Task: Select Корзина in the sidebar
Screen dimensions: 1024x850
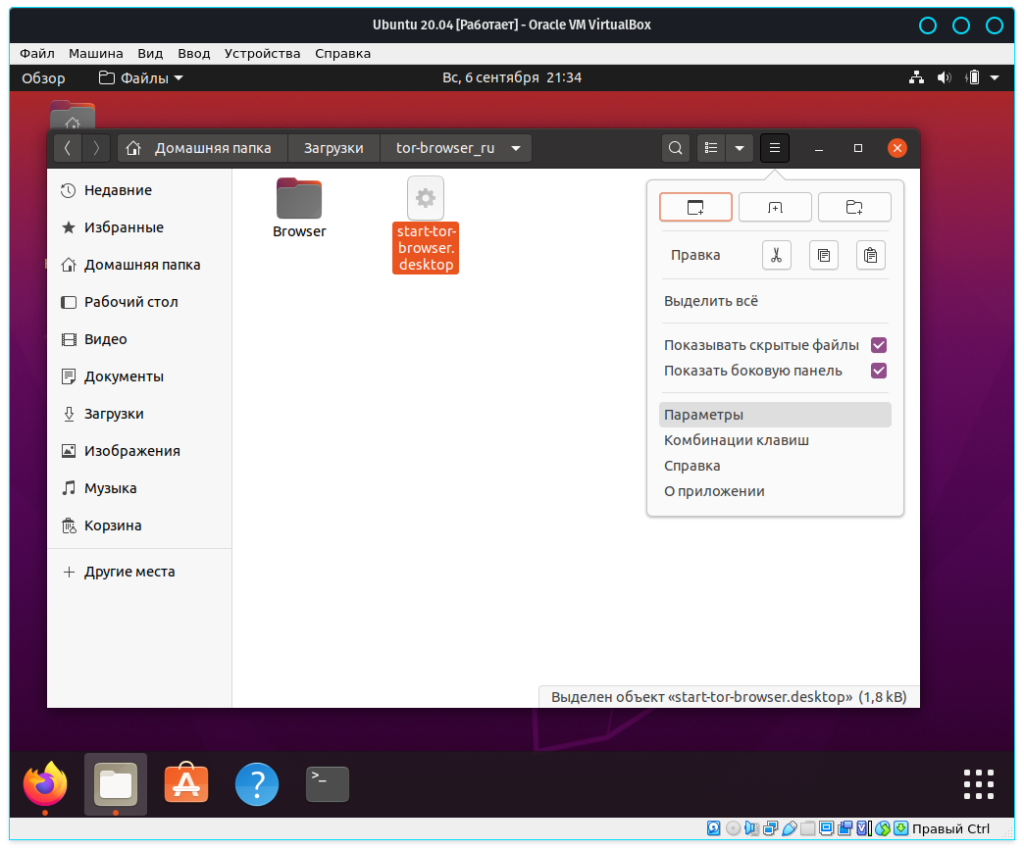Action: pos(112,525)
